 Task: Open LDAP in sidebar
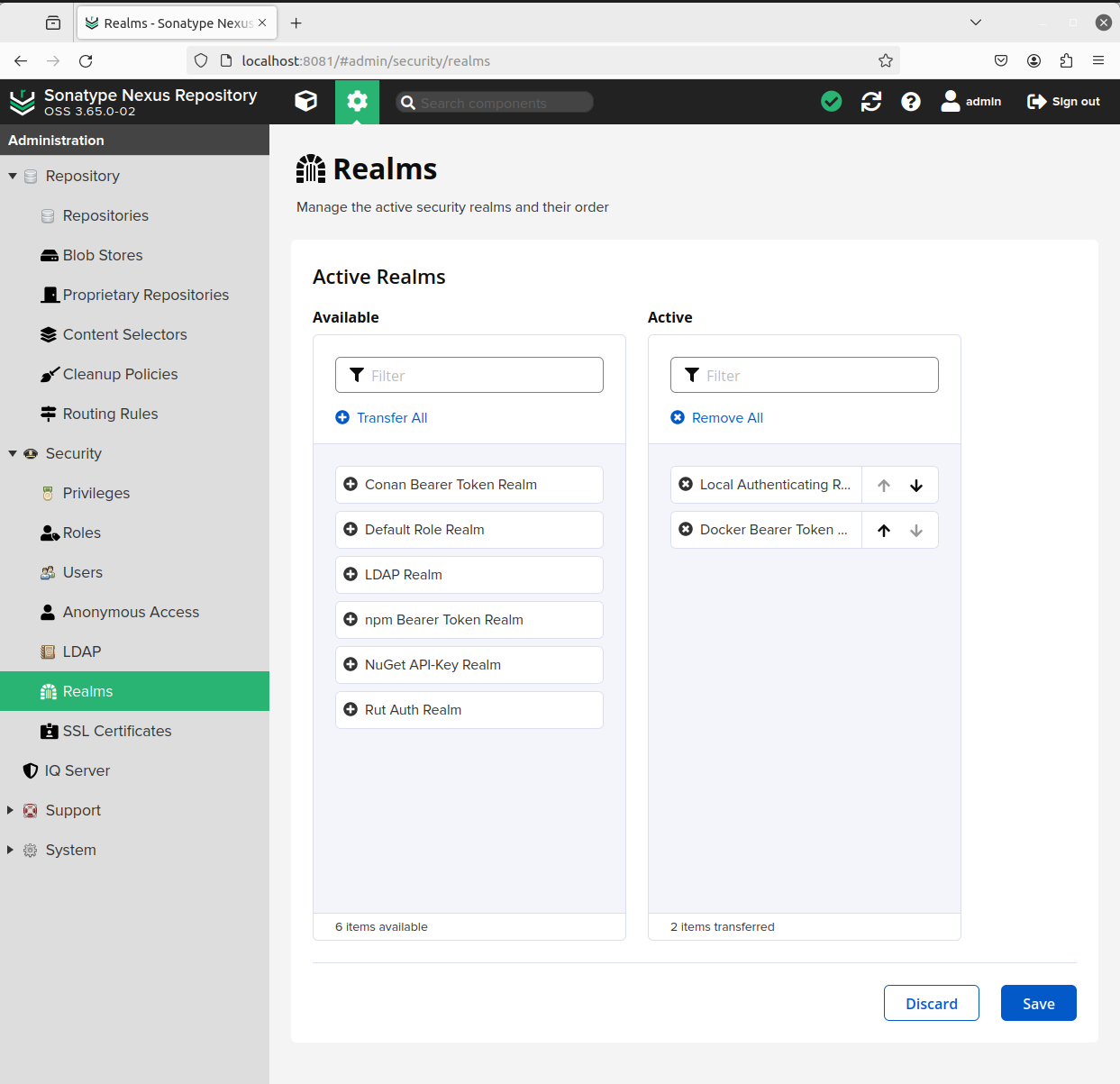(x=134, y=651)
